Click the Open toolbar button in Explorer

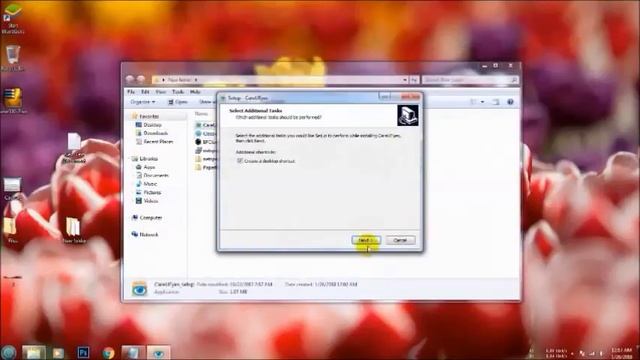point(178,102)
